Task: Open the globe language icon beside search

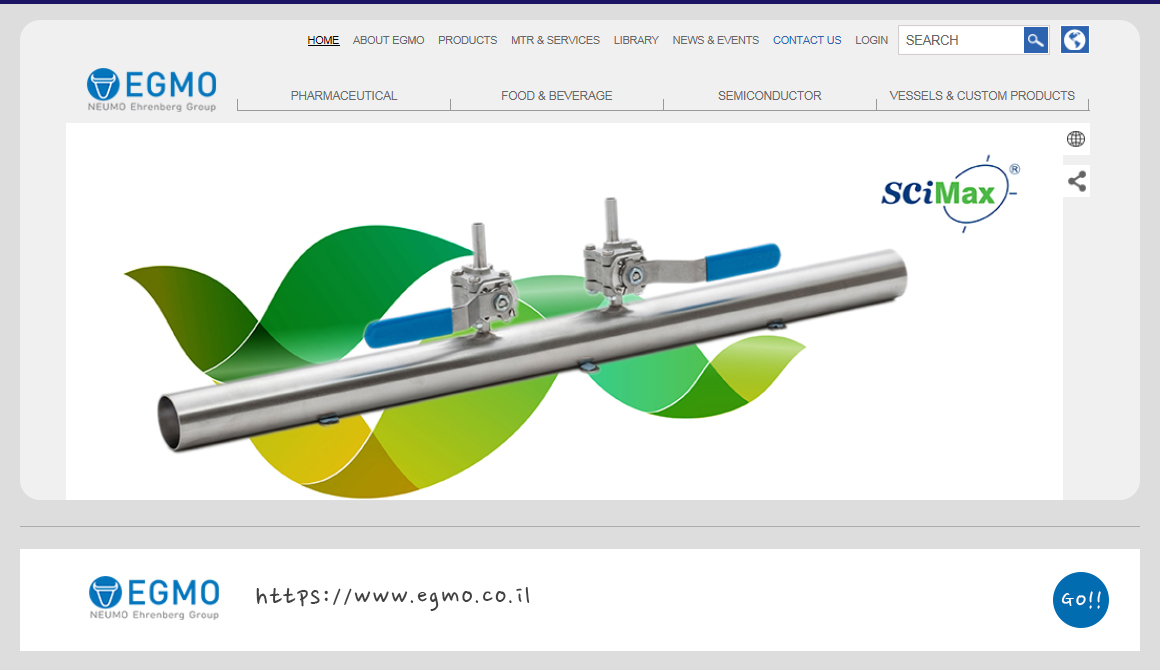Action: (1075, 40)
